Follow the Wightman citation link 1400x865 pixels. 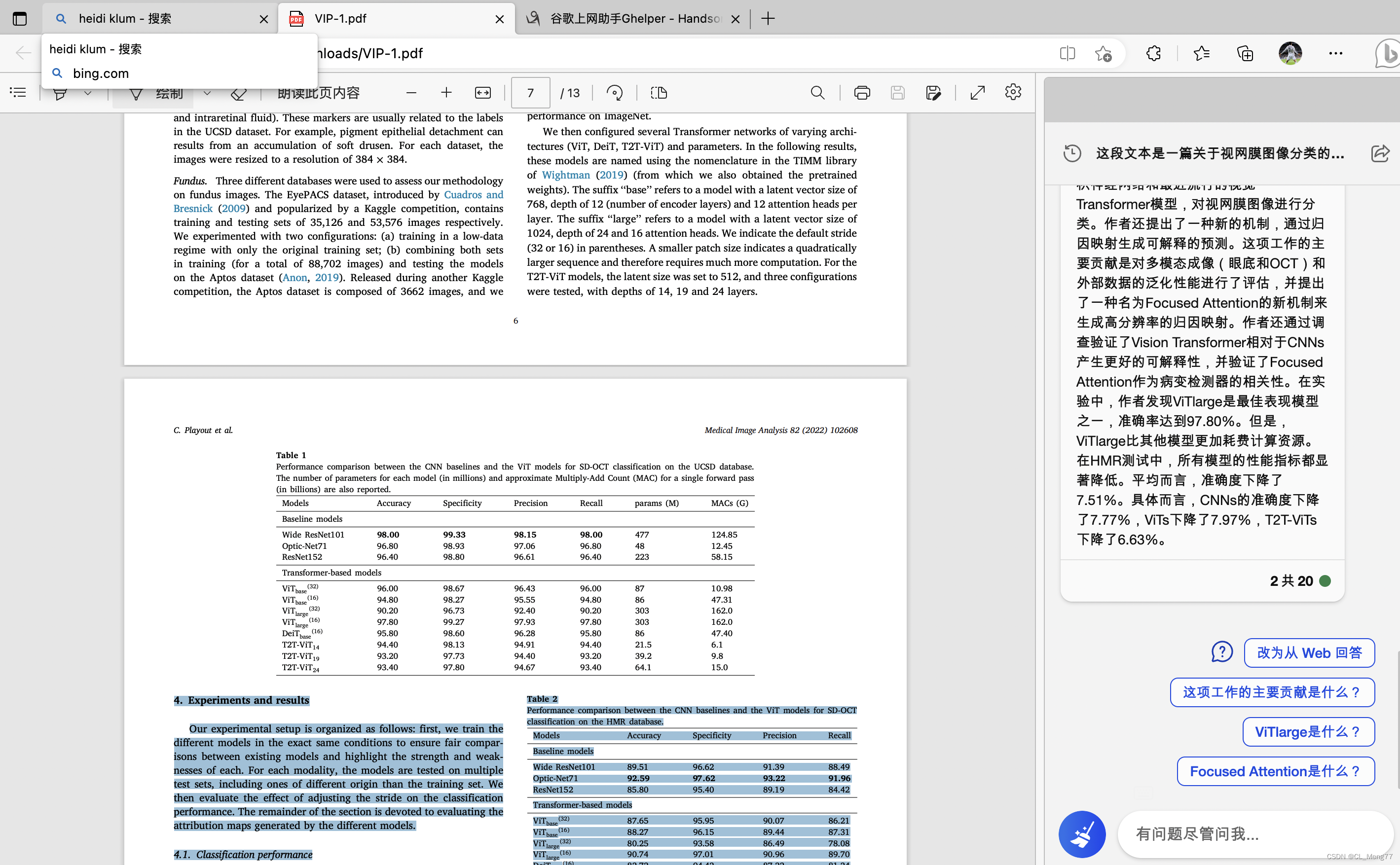click(x=565, y=175)
